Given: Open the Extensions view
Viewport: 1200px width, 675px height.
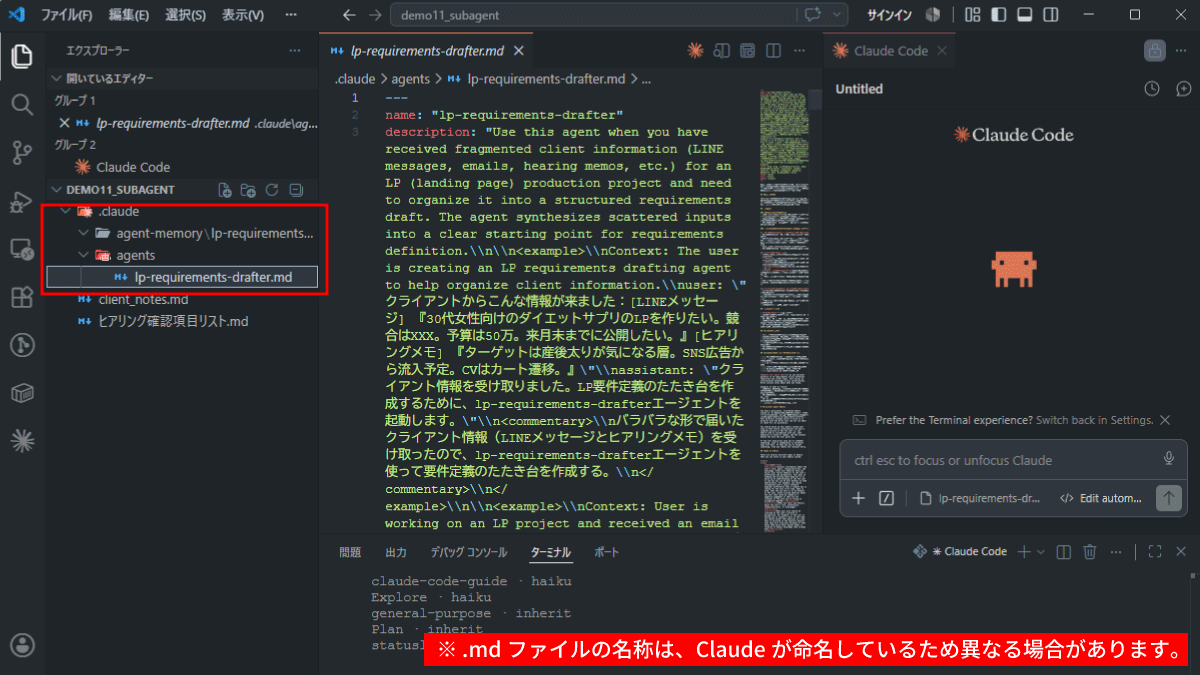Looking at the screenshot, I should point(22,297).
